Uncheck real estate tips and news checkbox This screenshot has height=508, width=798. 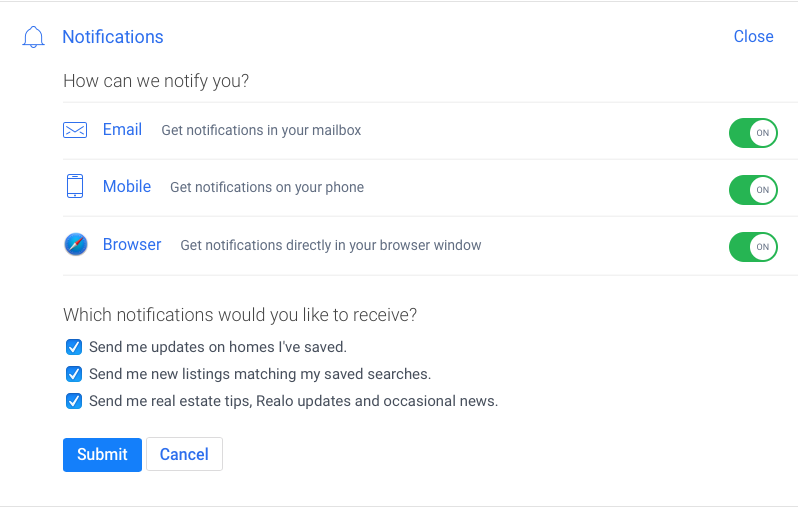[x=74, y=401]
